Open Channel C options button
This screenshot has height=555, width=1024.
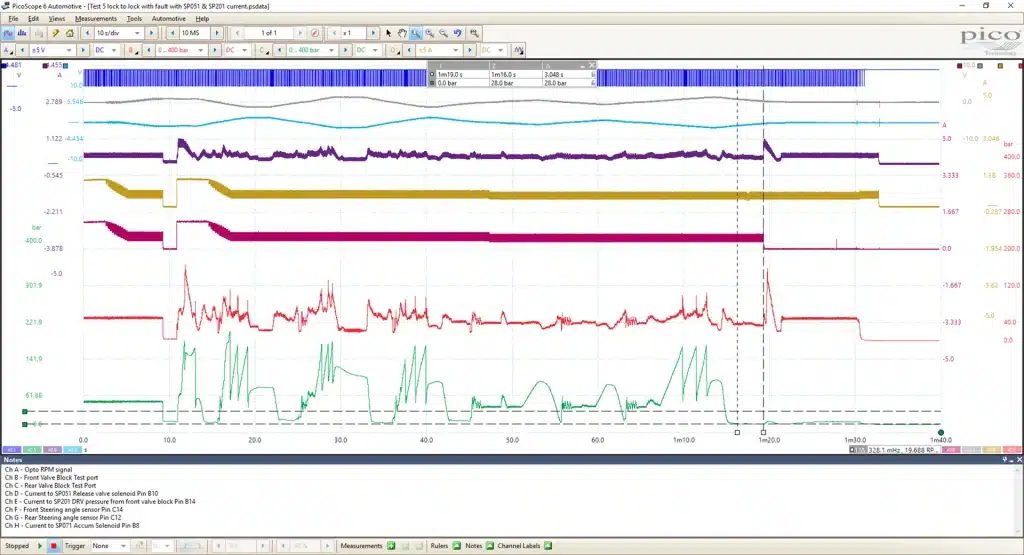[x=263, y=50]
